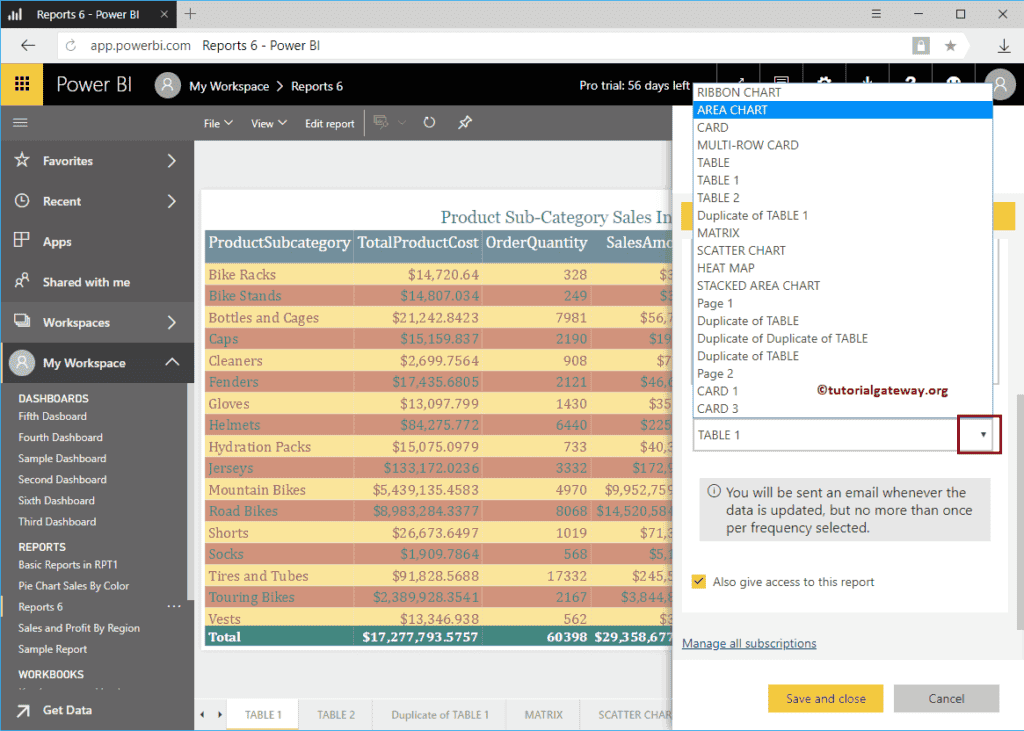Click Save and close button
The image size is (1024, 731).
pyautogui.click(x=825, y=698)
